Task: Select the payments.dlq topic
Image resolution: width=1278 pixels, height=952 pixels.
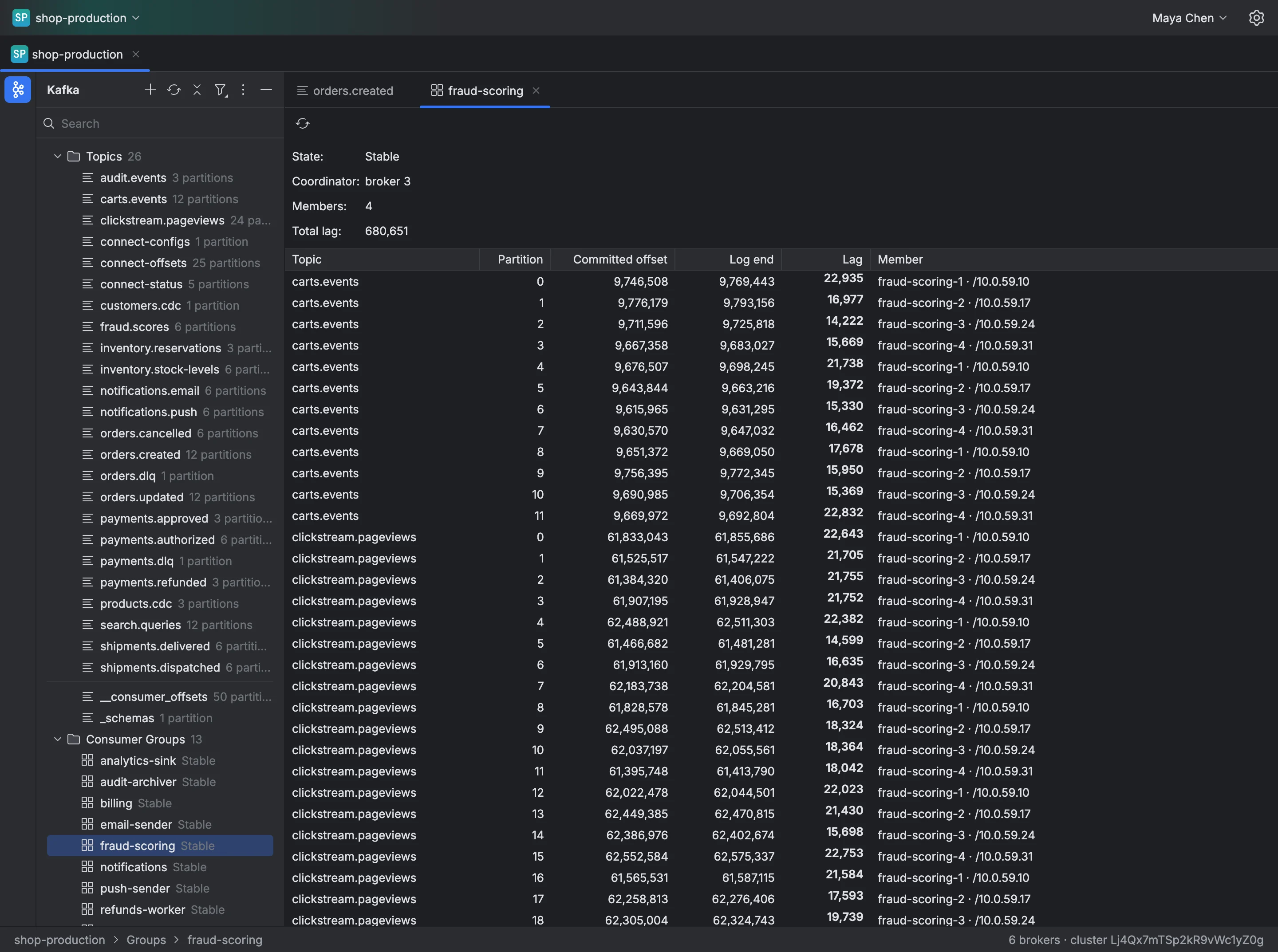Action: pos(160,561)
